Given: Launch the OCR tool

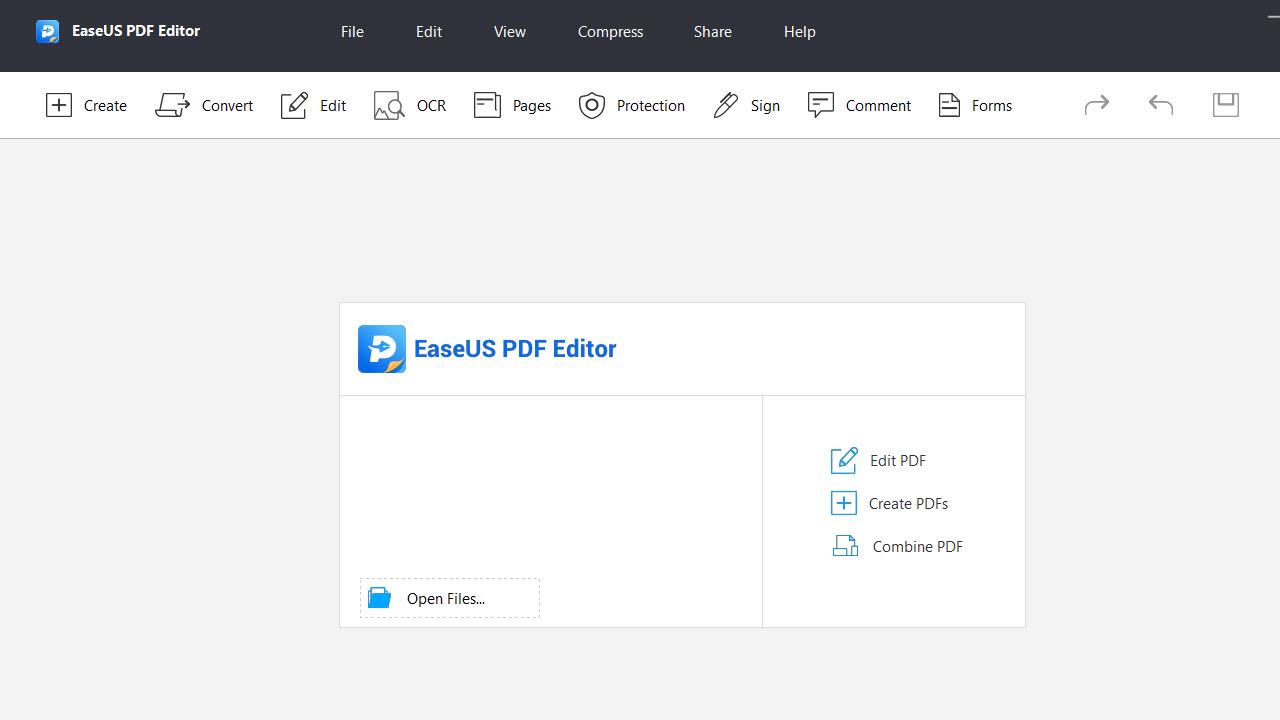Looking at the screenshot, I should point(410,105).
